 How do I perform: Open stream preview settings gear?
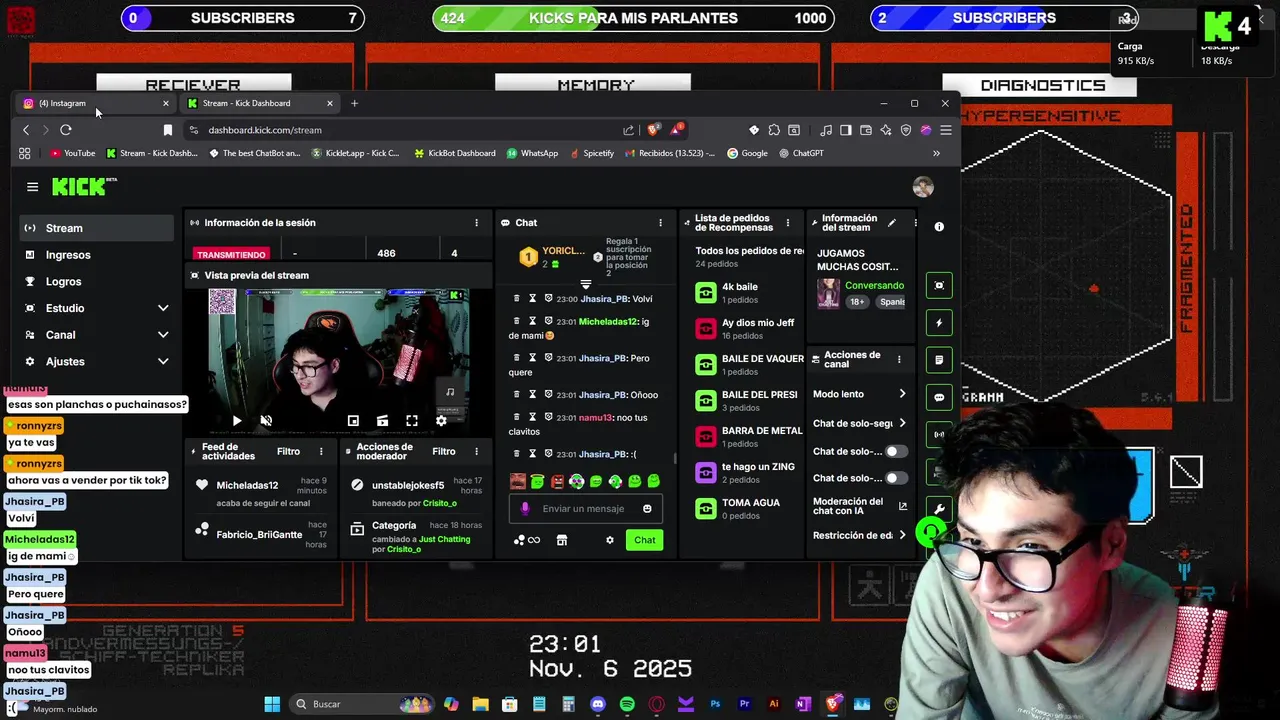click(x=441, y=421)
